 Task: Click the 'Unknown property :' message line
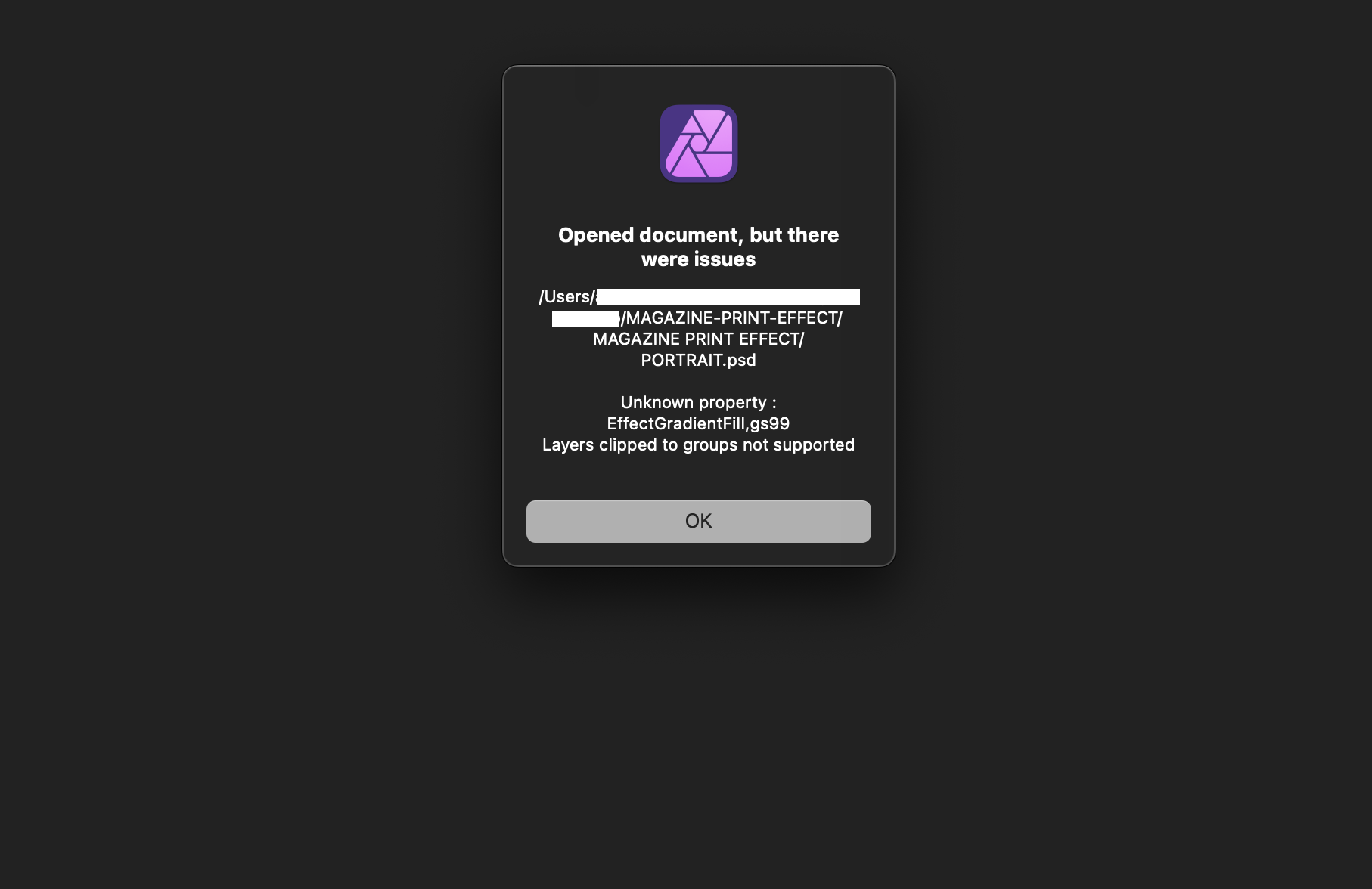click(698, 403)
